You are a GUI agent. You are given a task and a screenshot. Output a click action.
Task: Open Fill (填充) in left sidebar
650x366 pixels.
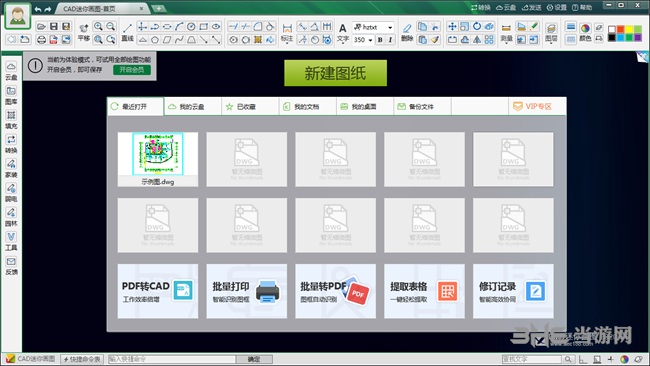11,120
